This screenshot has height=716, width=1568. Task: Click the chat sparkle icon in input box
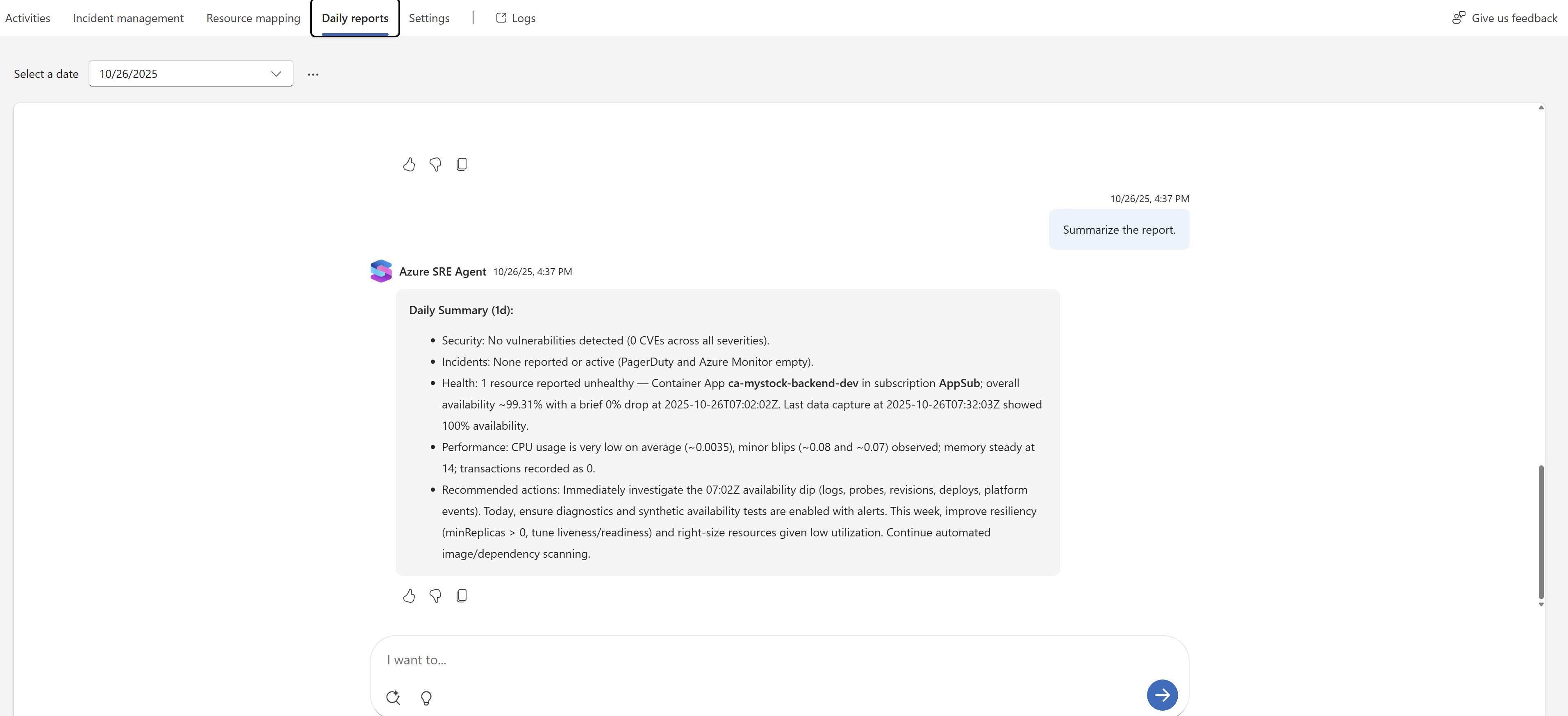(x=393, y=698)
